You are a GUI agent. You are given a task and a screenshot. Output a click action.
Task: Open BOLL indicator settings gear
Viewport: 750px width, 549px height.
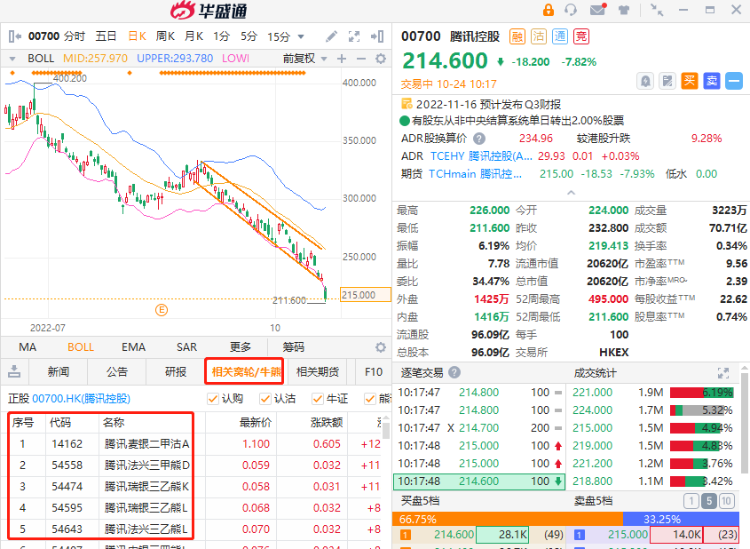click(381, 59)
